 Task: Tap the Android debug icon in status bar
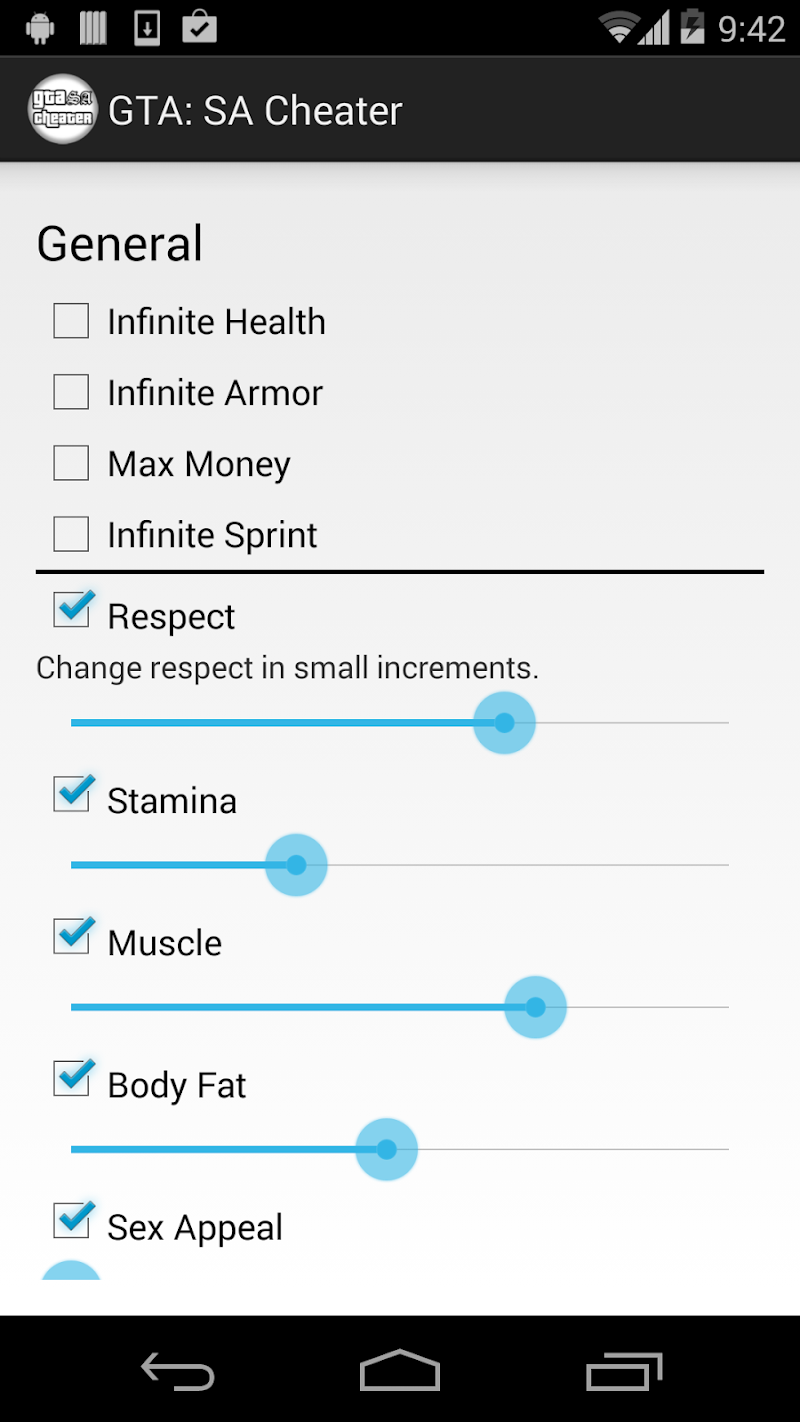click(40, 27)
